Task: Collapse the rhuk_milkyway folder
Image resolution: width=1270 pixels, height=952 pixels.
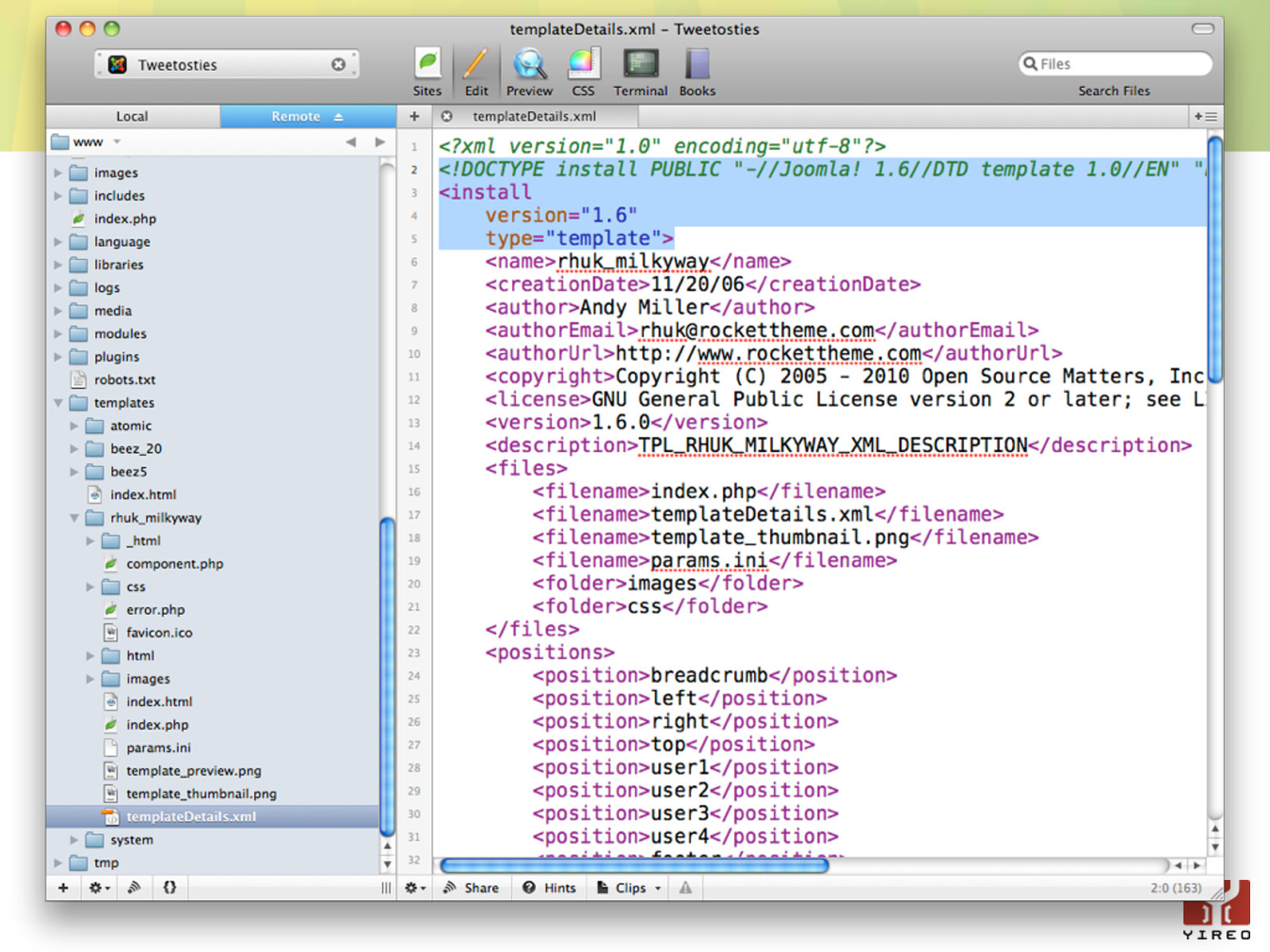Action: click(x=74, y=517)
